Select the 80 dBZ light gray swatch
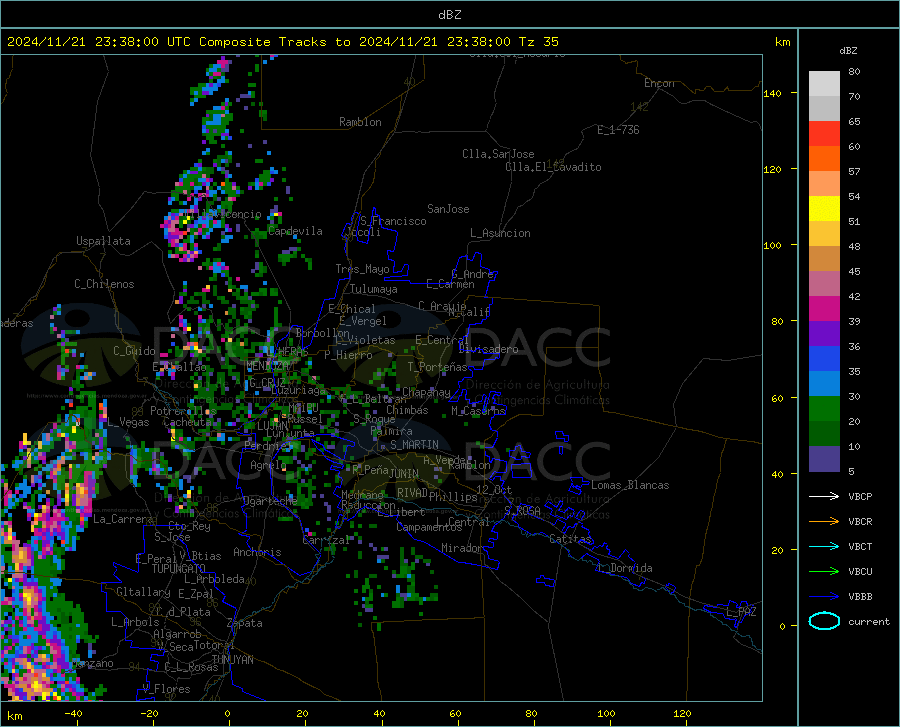The width and height of the screenshot is (900, 727). [824, 84]
